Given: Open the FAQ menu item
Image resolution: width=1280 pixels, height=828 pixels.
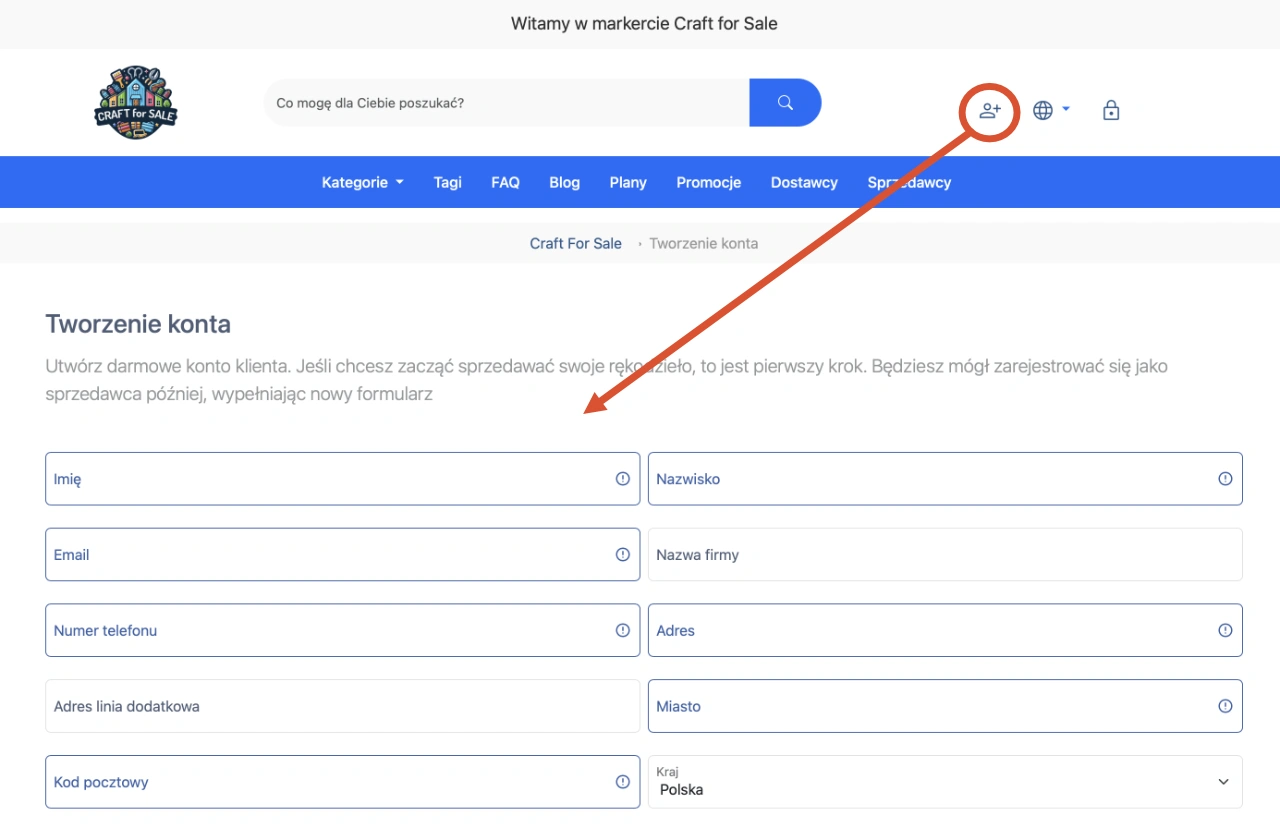Looking at the screenshot, I should [505, 182].
